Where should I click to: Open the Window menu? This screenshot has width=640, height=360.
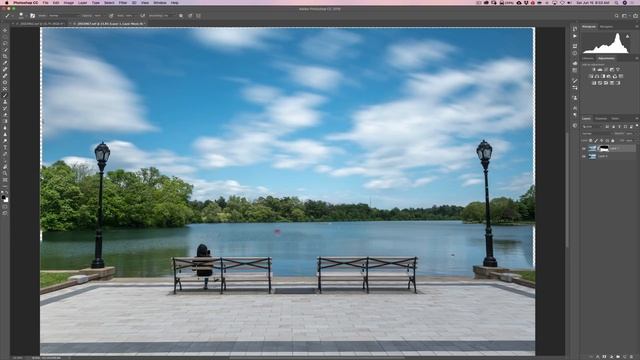[x=160, y=2]
